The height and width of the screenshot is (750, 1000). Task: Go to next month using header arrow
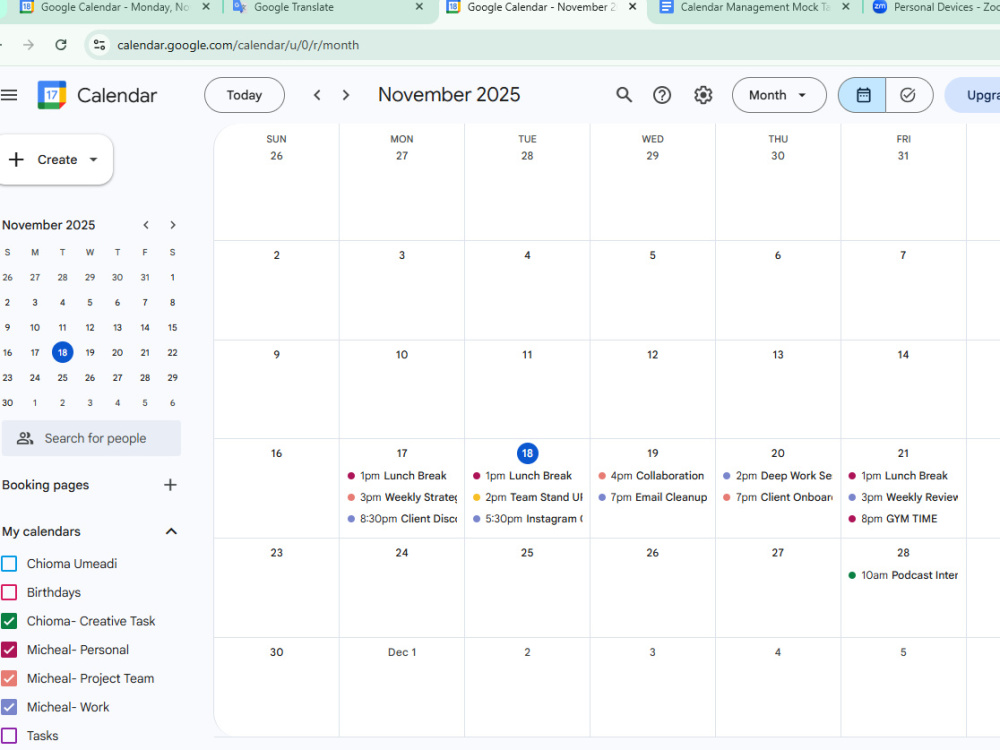point(346,95)
